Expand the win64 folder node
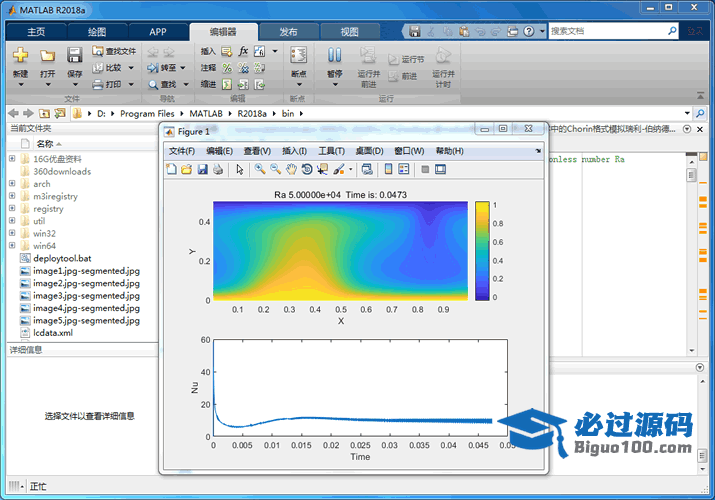 coord(12,246)
